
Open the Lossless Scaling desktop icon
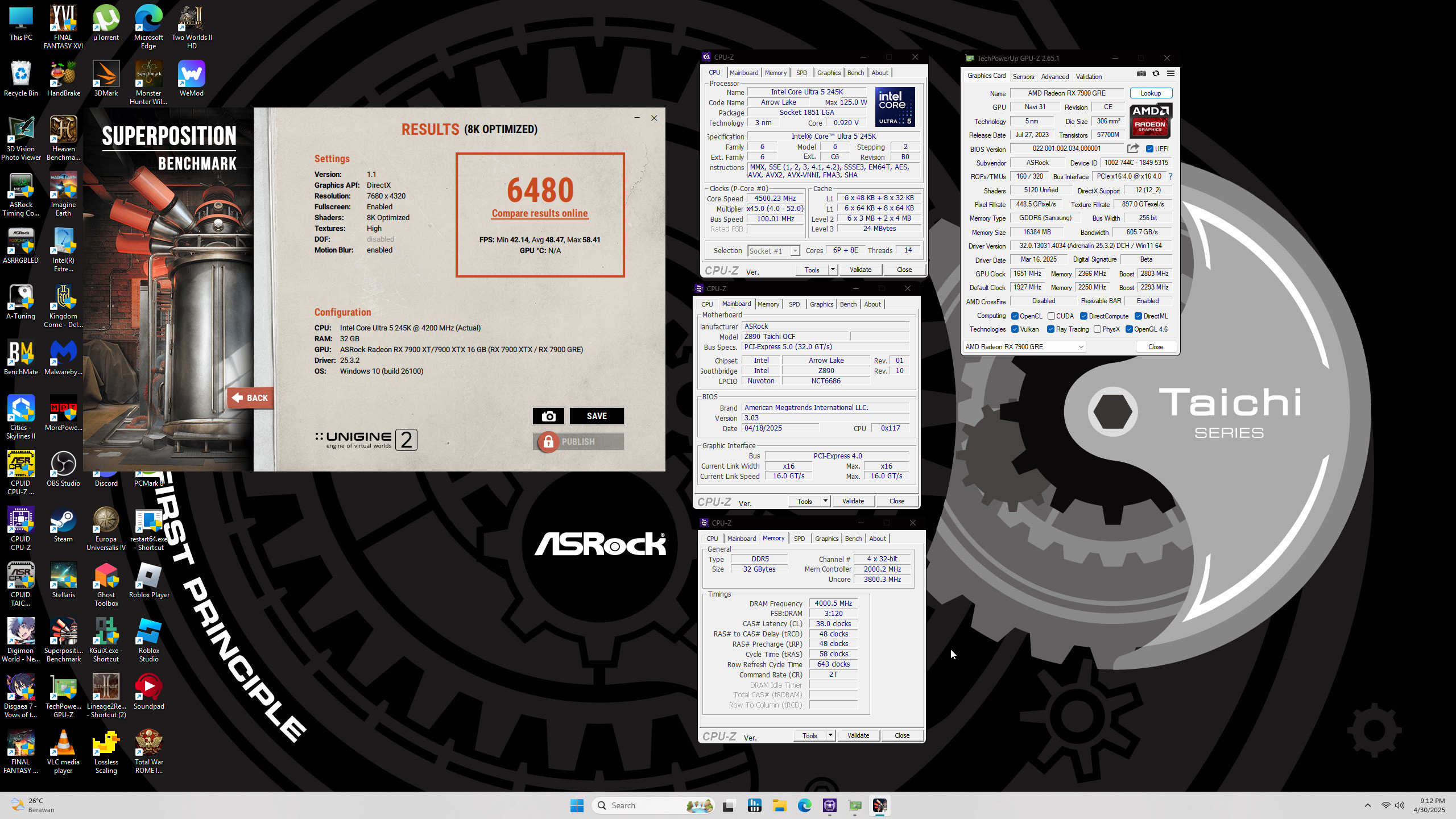[x=106, y=751]
